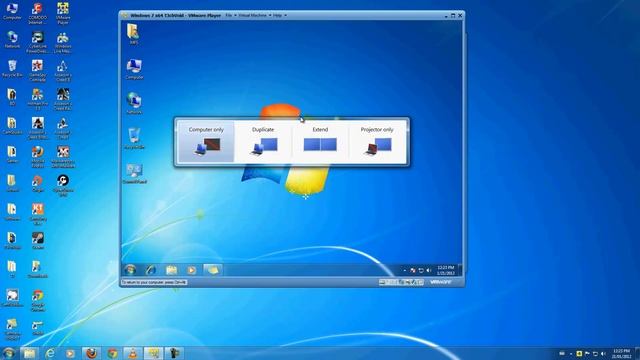Open the Help menu in VMware Player
This screenshot has width=640, height=360.
pyautogui.click(x=279, y=15)
